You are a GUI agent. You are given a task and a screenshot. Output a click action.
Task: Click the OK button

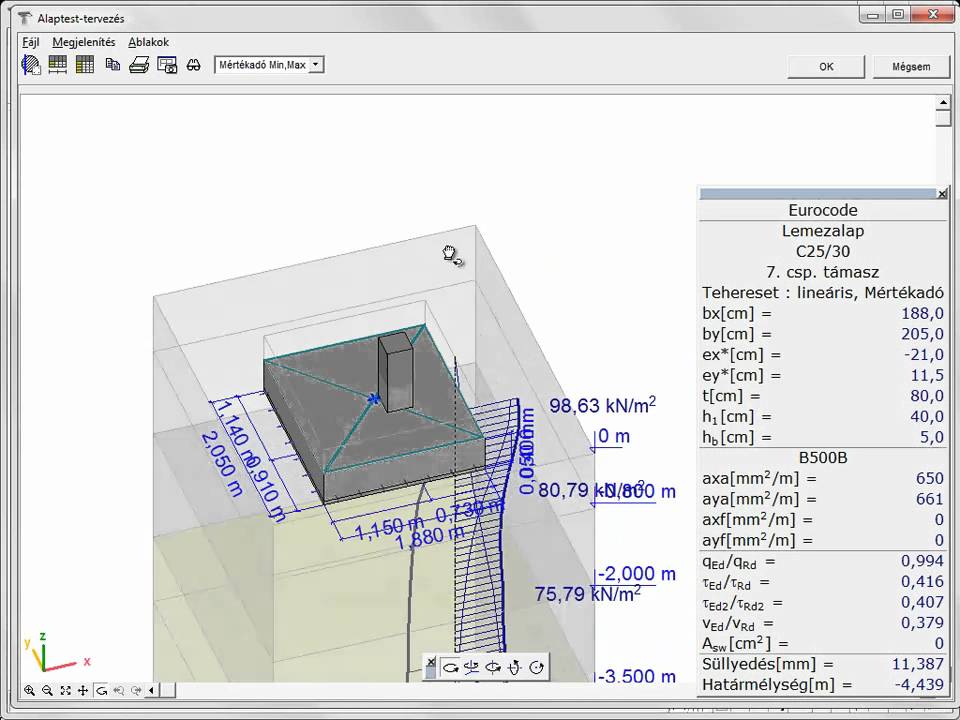tap(826, 67)
